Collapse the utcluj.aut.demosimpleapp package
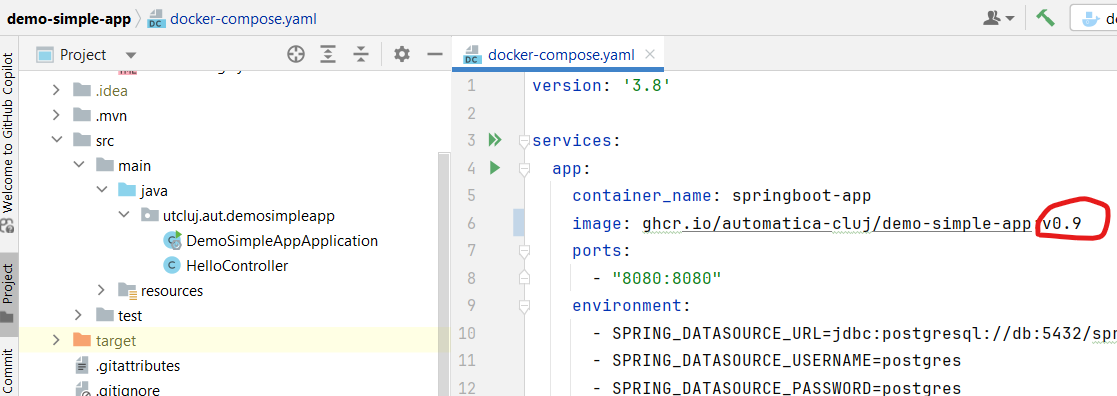 click(125, 215)
